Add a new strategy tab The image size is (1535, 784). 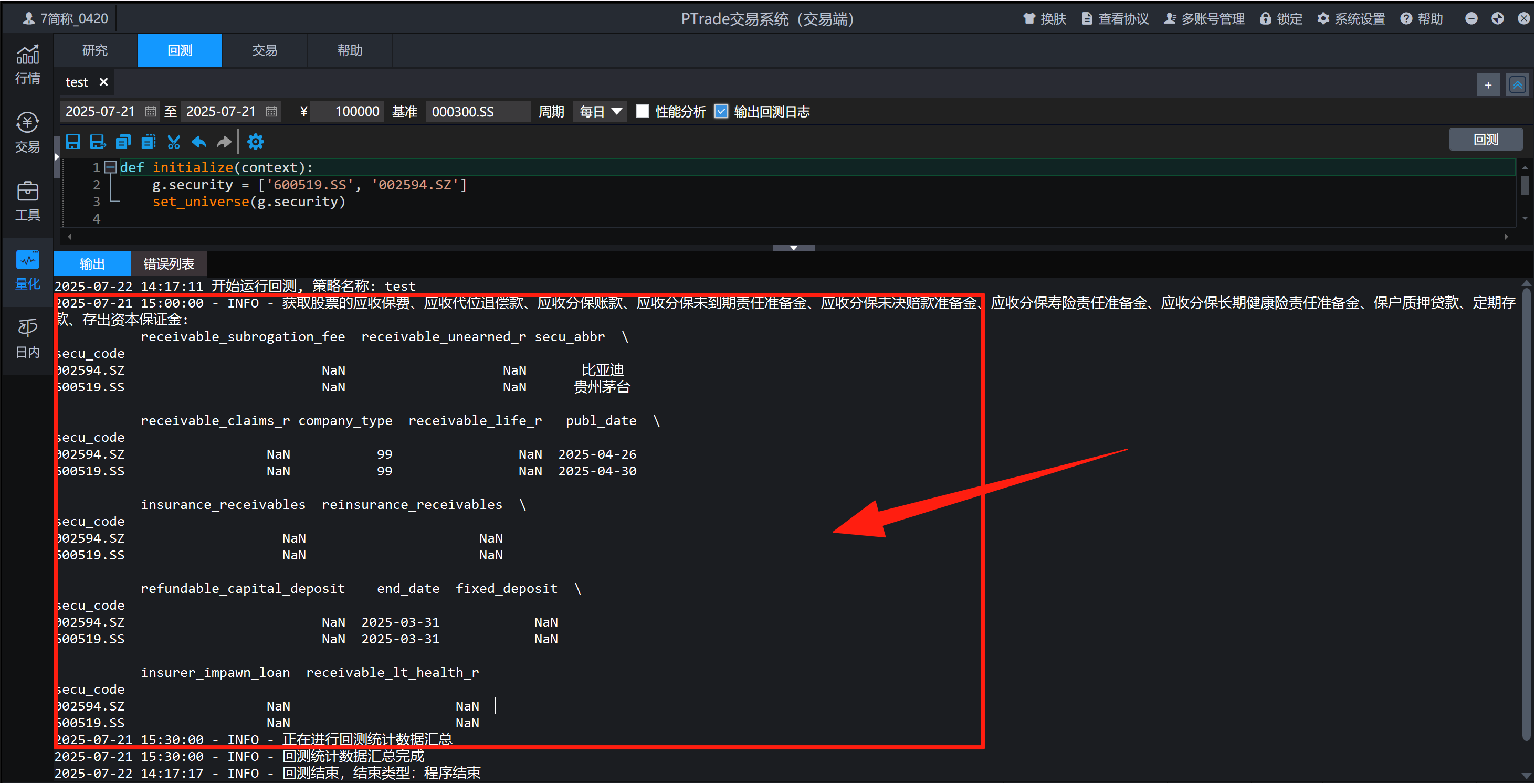[x=1488, y=84]
